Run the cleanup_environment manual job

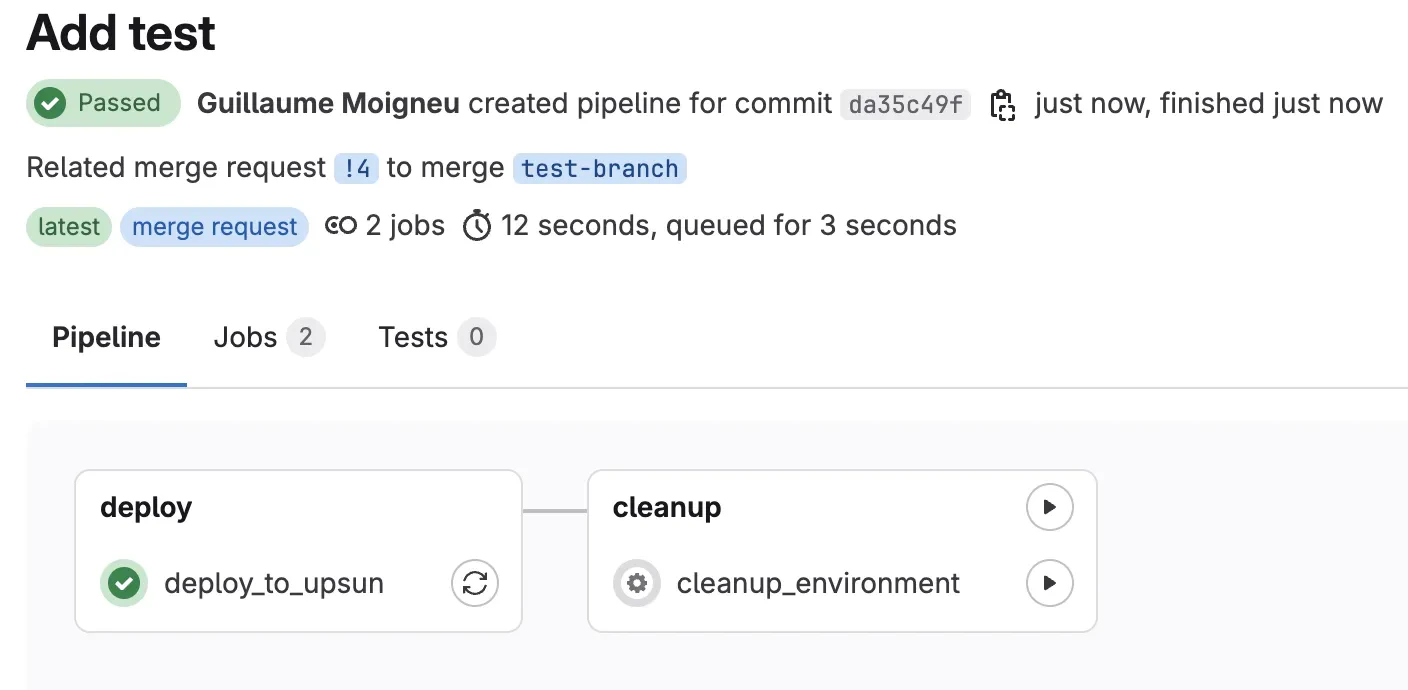[1049, 583]
